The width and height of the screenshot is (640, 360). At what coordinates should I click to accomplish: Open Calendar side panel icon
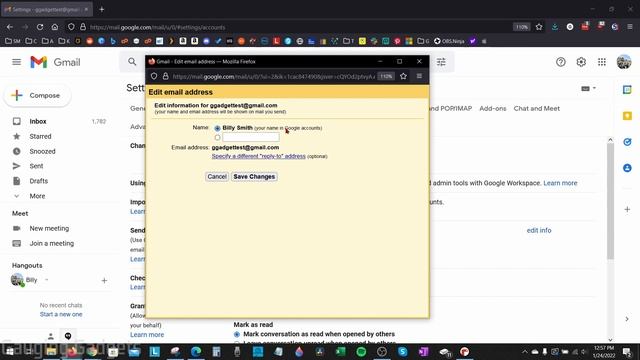[x=627, y=90]
